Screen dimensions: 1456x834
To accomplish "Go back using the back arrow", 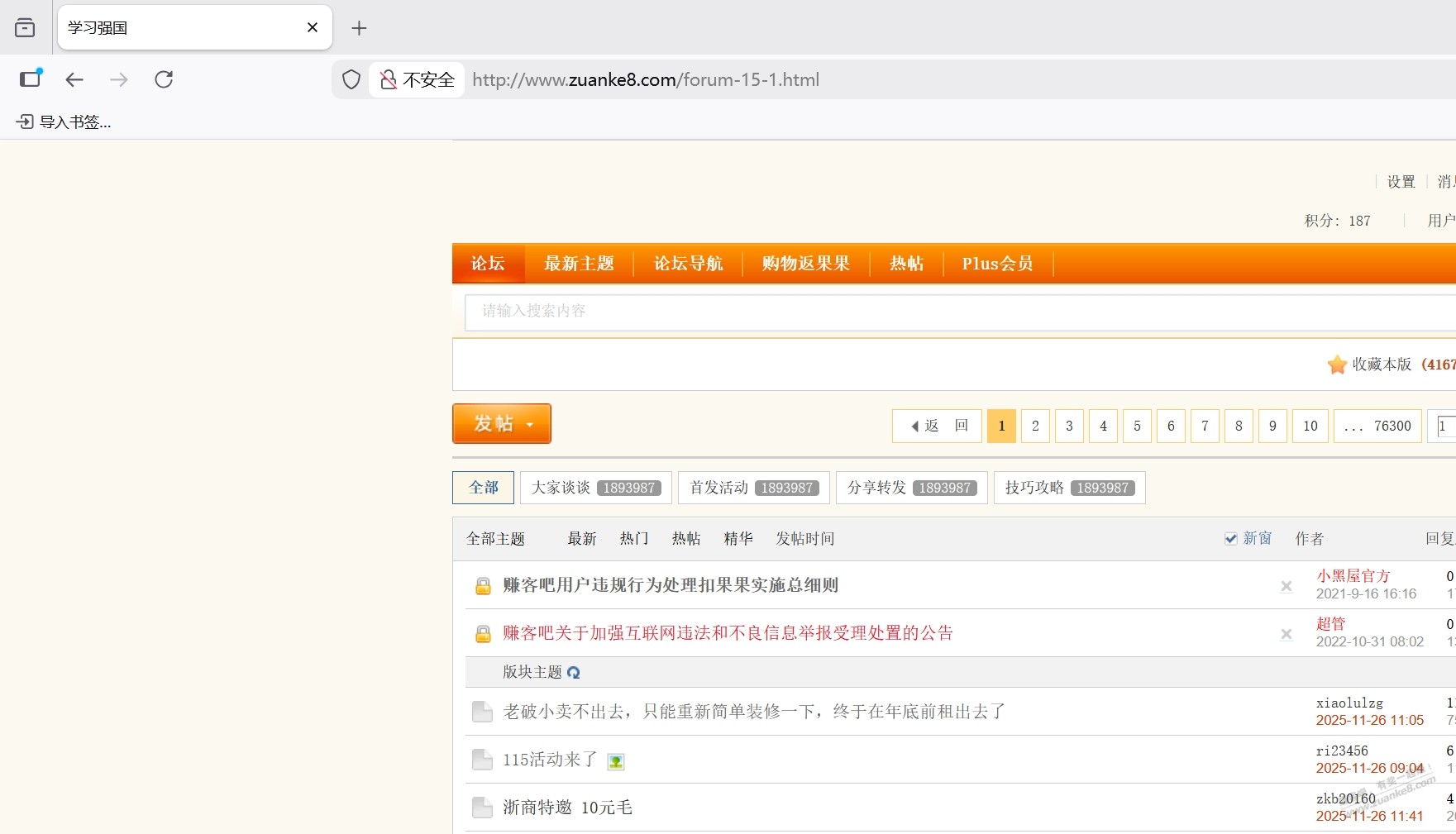I will 74,79.
